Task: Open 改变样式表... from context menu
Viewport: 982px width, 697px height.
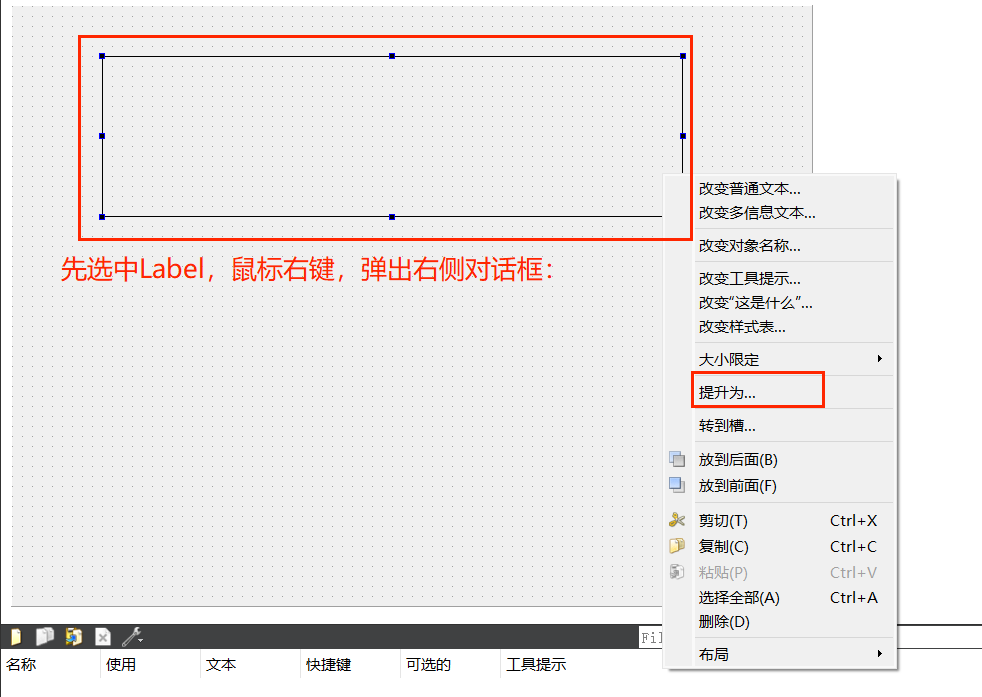Action: pos(780,327)
